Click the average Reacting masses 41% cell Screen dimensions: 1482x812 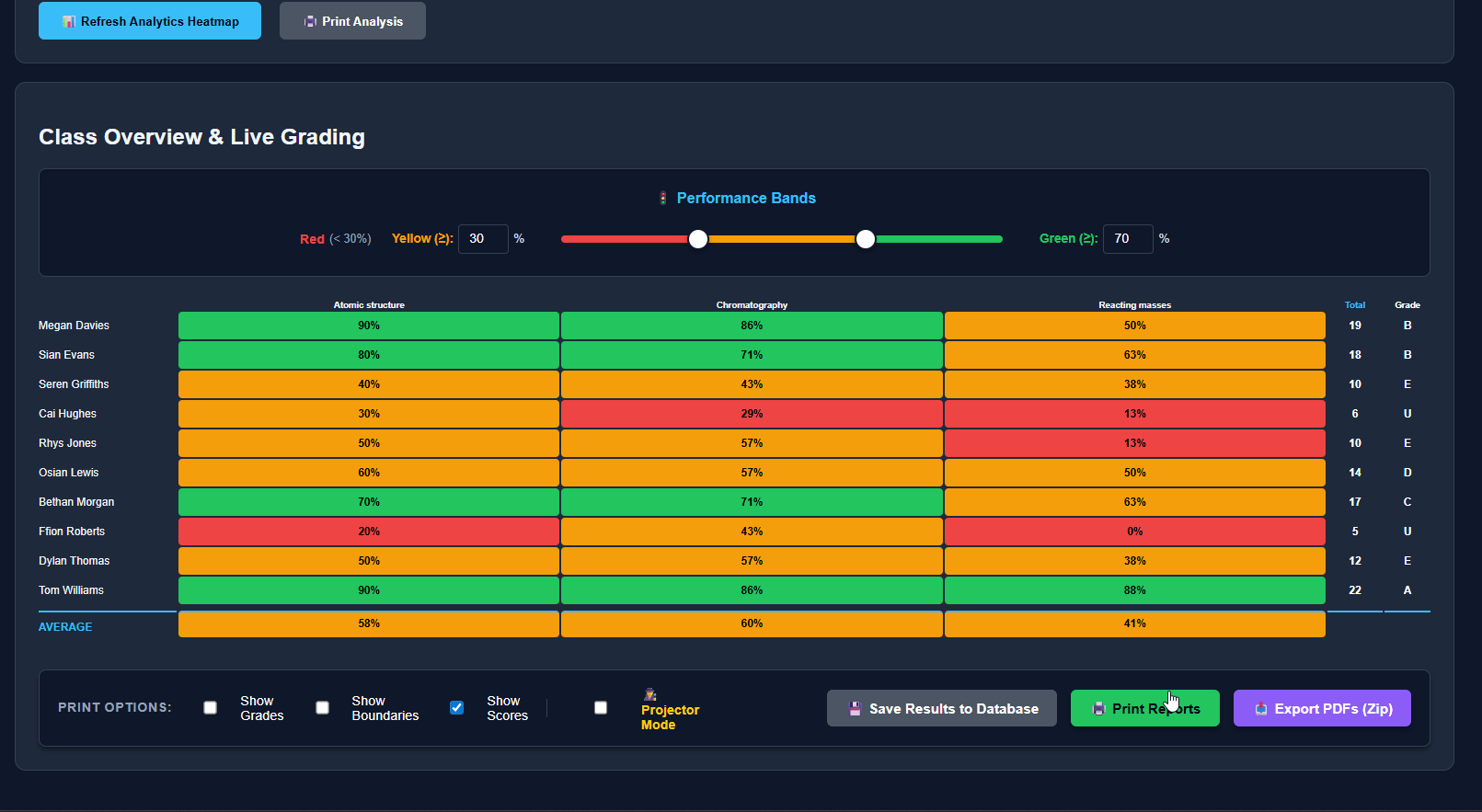(x=1134, y=623)
